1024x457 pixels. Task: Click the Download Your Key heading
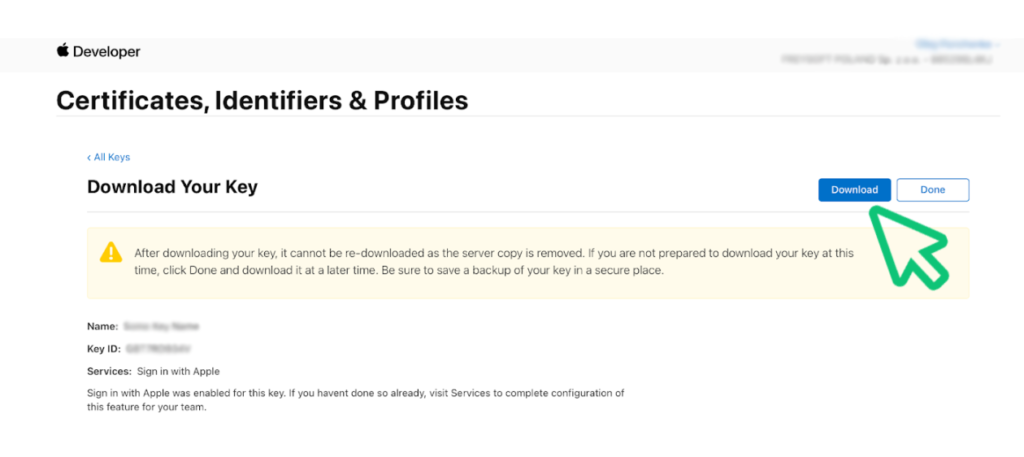(172, 187)
